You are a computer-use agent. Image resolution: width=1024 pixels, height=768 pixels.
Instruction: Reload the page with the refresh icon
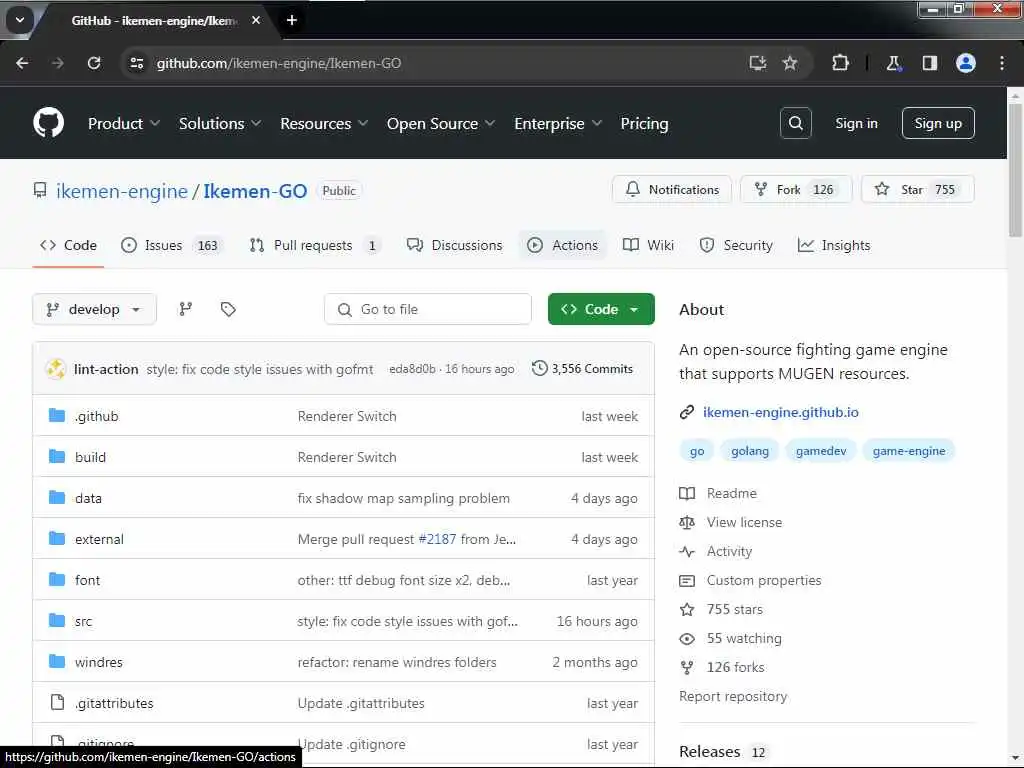coord(94,63)
